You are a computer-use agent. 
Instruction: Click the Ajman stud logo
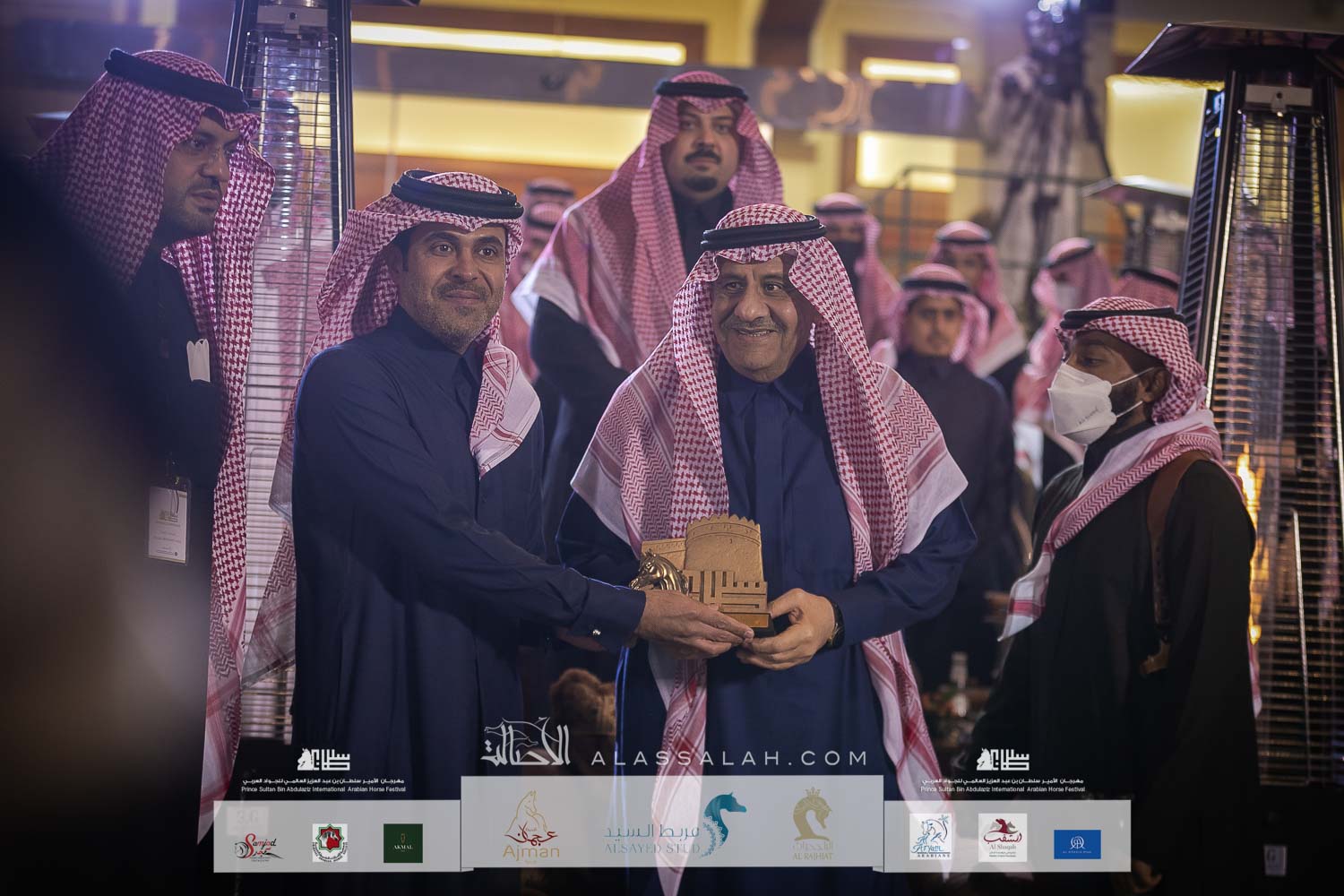click(532, 827)
